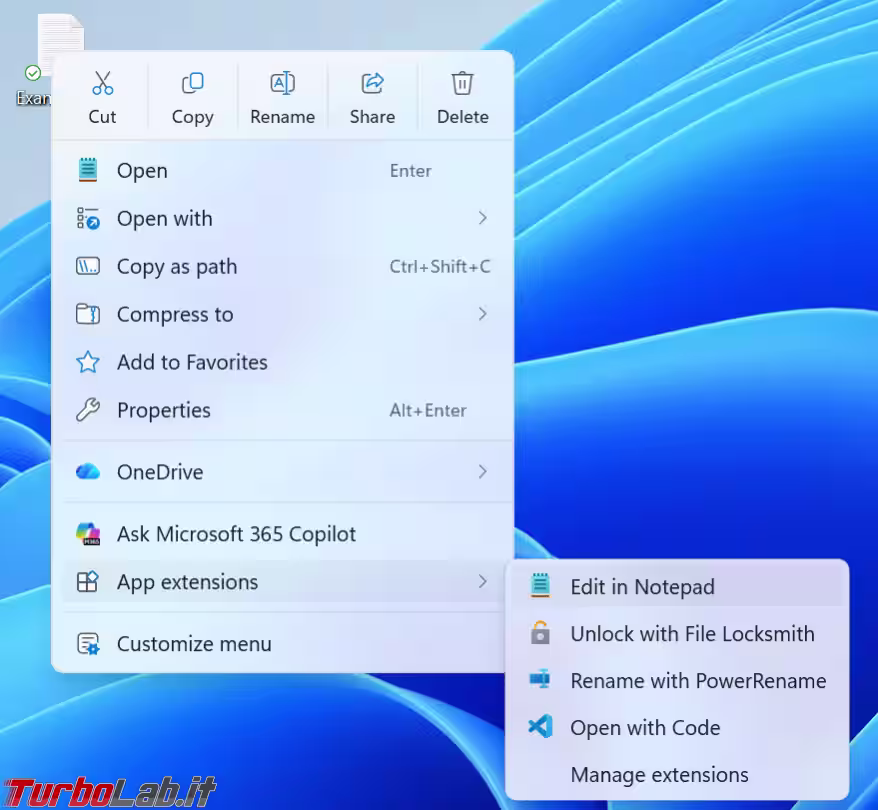Expand the OneDrive submenu arrow
This screenshot has width=878, height=810.
pos(483,471)
